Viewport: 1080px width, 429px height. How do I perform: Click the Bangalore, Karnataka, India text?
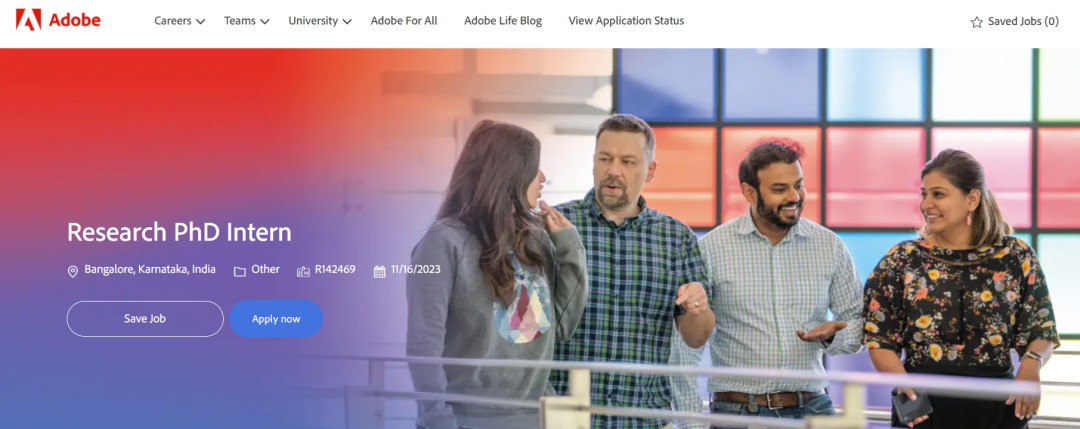pyautogui.click(x=150, y=269)
